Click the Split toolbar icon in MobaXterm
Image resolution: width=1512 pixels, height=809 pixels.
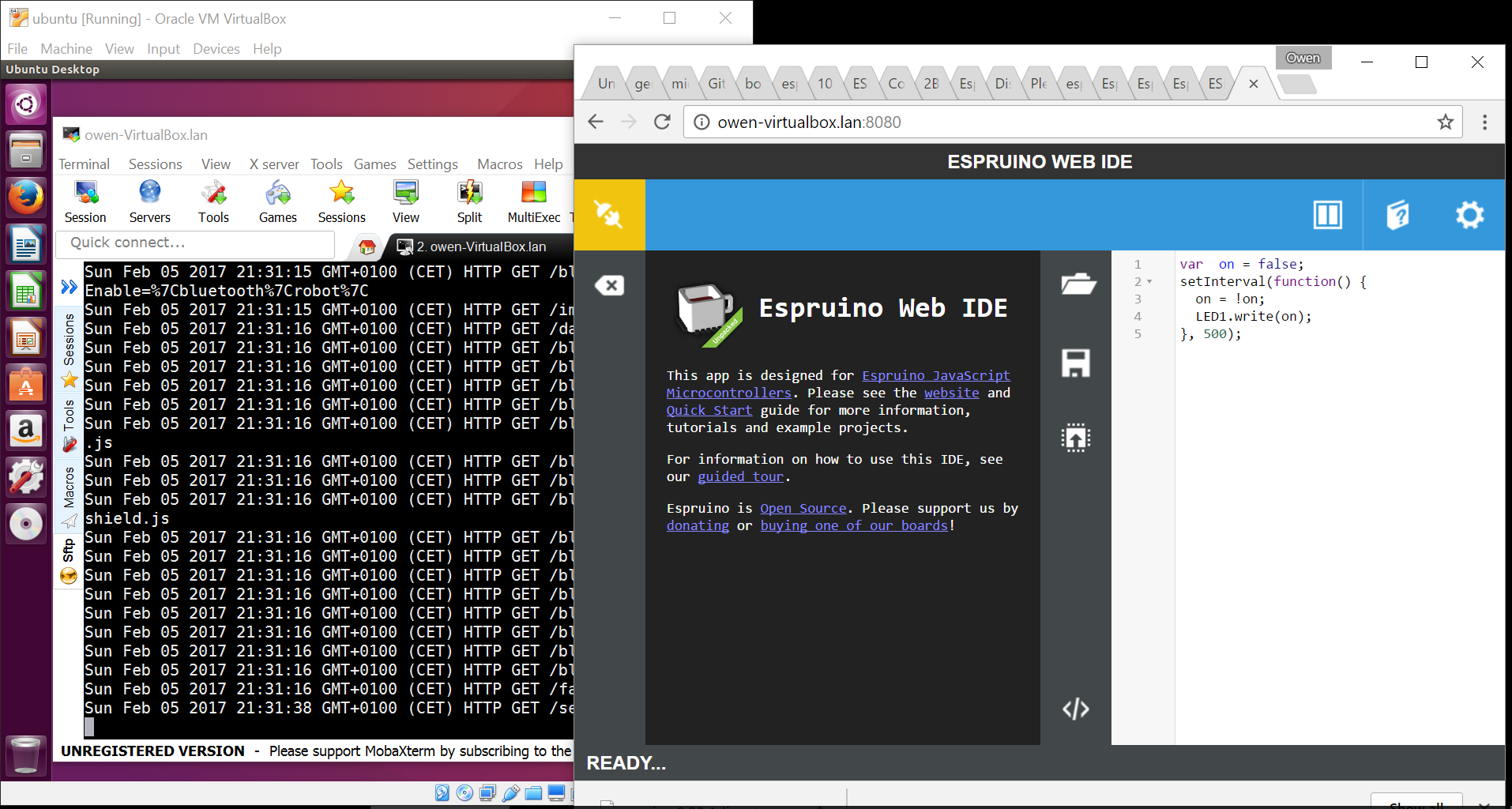tap(469, 202)
